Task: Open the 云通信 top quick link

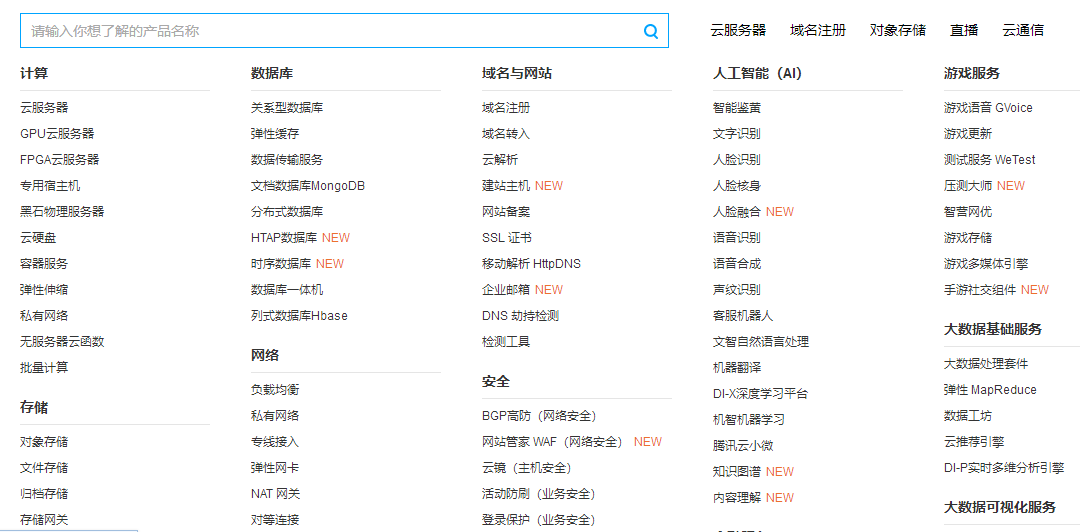Action: pos(1023,30)
